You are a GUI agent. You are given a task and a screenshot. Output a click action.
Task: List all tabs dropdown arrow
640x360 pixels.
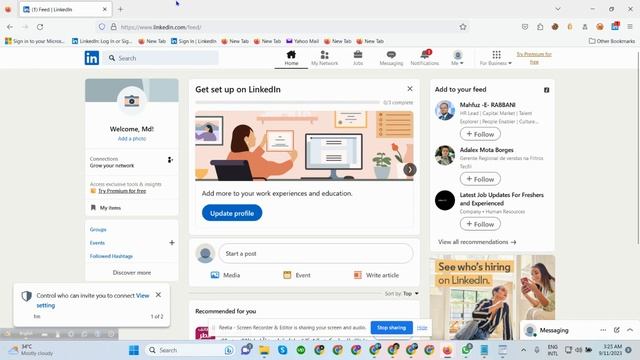(x=558, y=9)
